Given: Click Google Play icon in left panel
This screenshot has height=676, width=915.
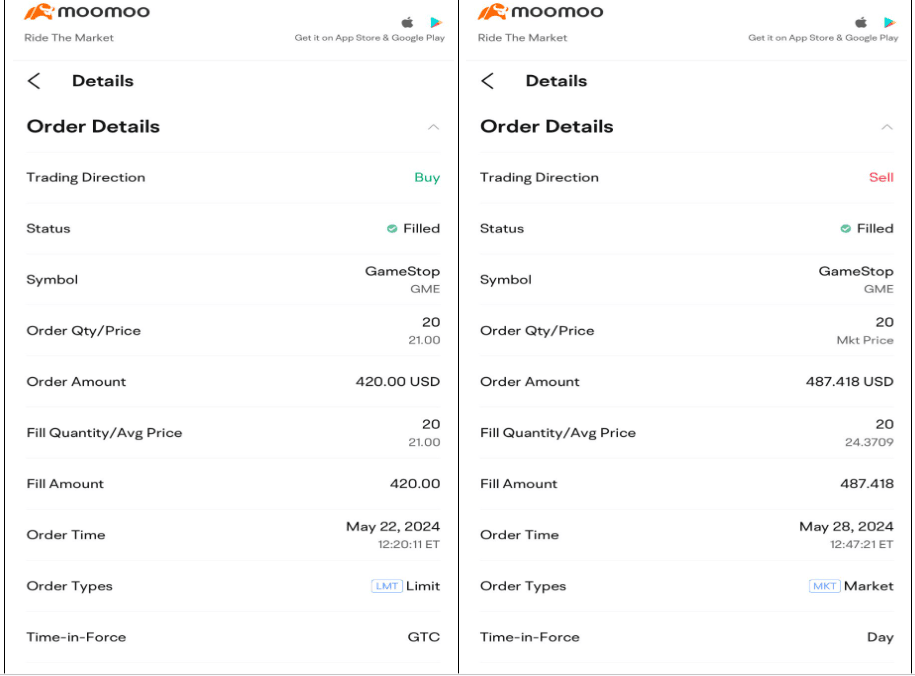Looking at the screenshot, I should [x=436, y=22].
